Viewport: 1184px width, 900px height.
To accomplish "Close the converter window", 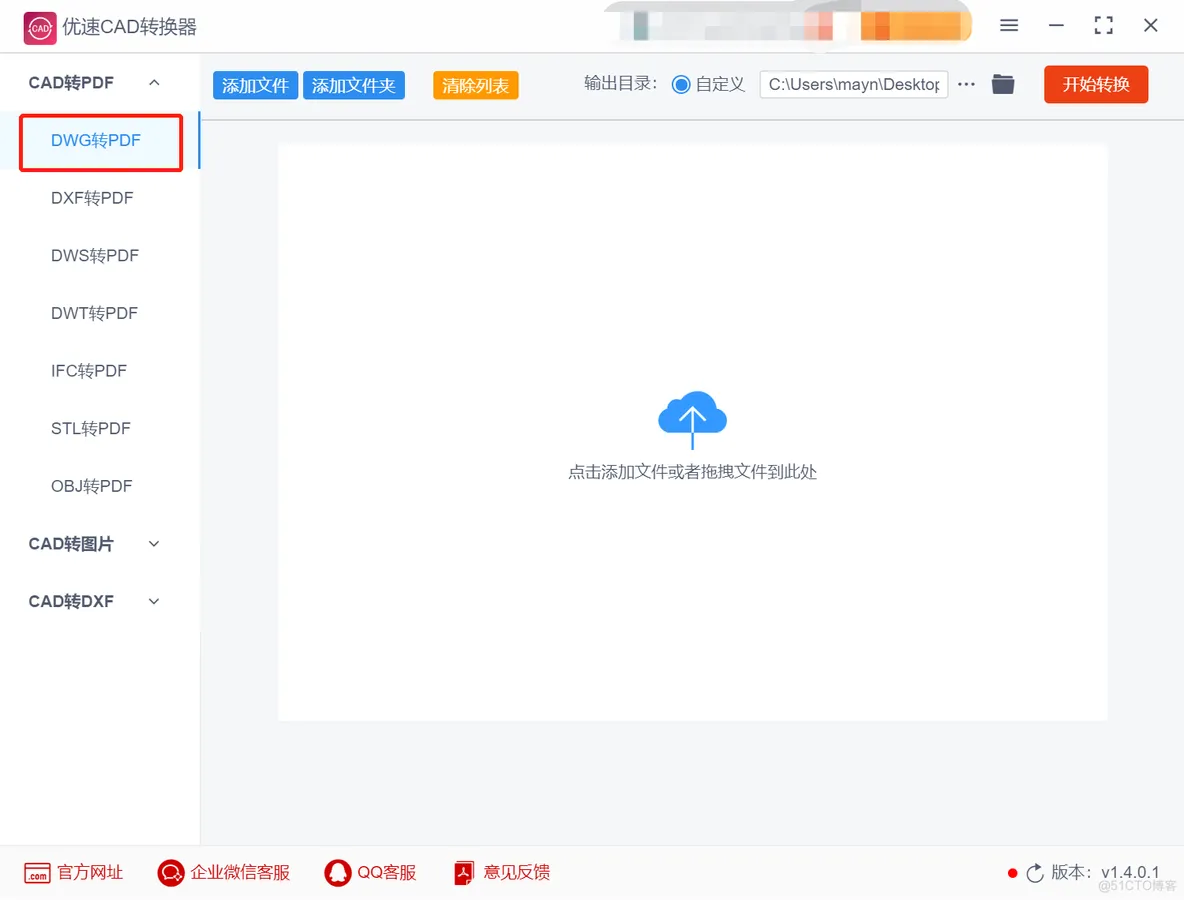I will (x=1151, y=26).
